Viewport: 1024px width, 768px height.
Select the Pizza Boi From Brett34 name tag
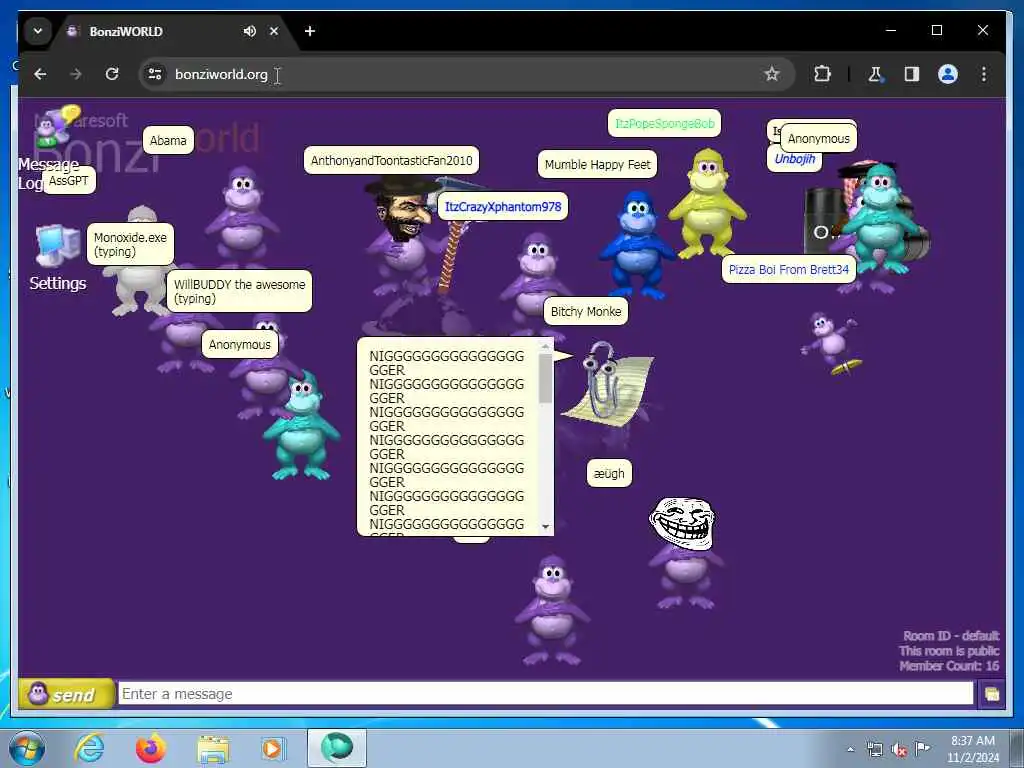pyautogui.click(x=788, y=270)
